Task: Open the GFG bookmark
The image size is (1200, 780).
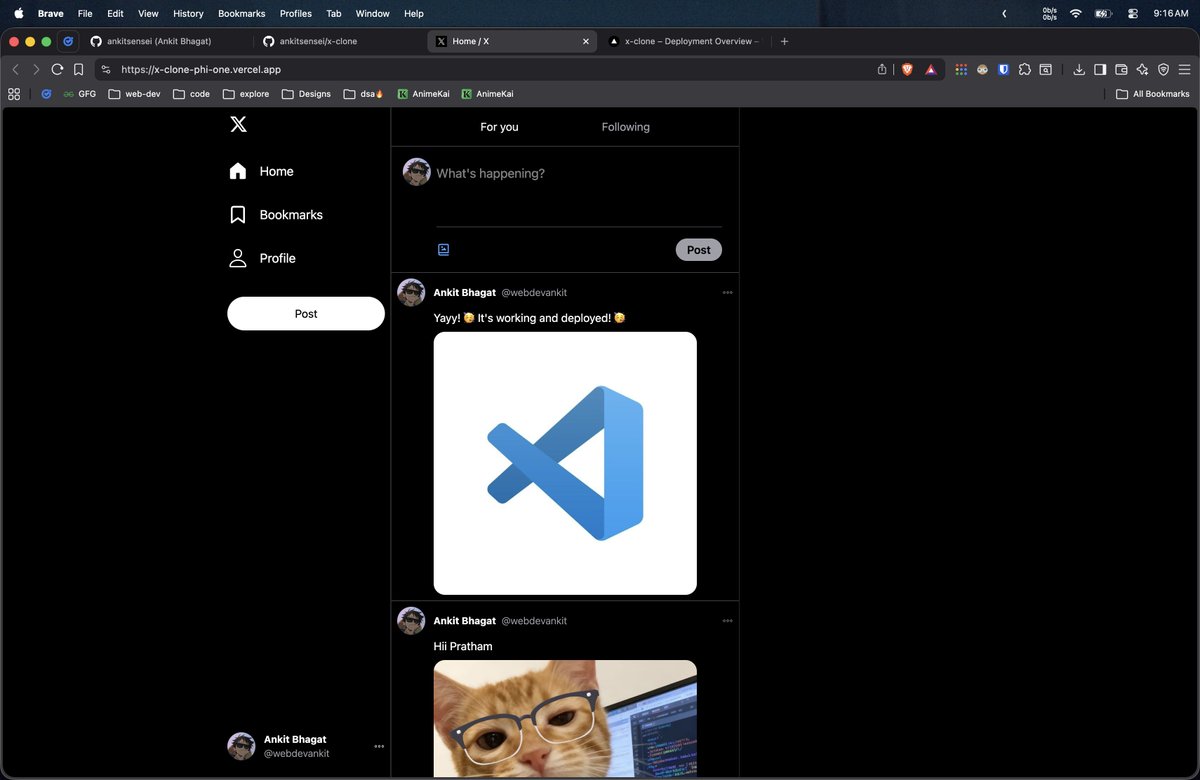Action: tap(80, 94)
